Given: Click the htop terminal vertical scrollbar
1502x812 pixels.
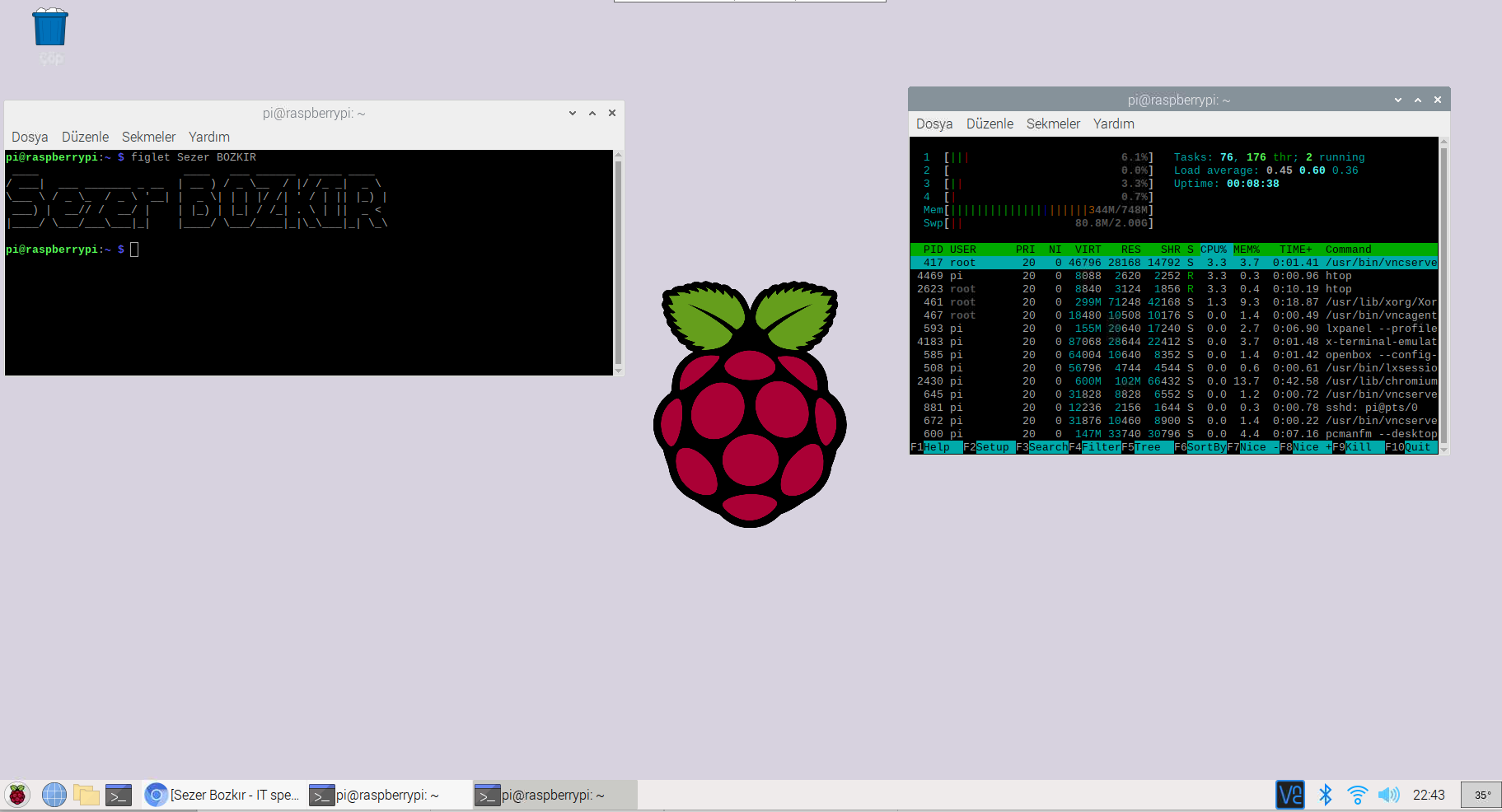Looking at the screenshot, I should pyautogui.click(x=1444, y=295).
